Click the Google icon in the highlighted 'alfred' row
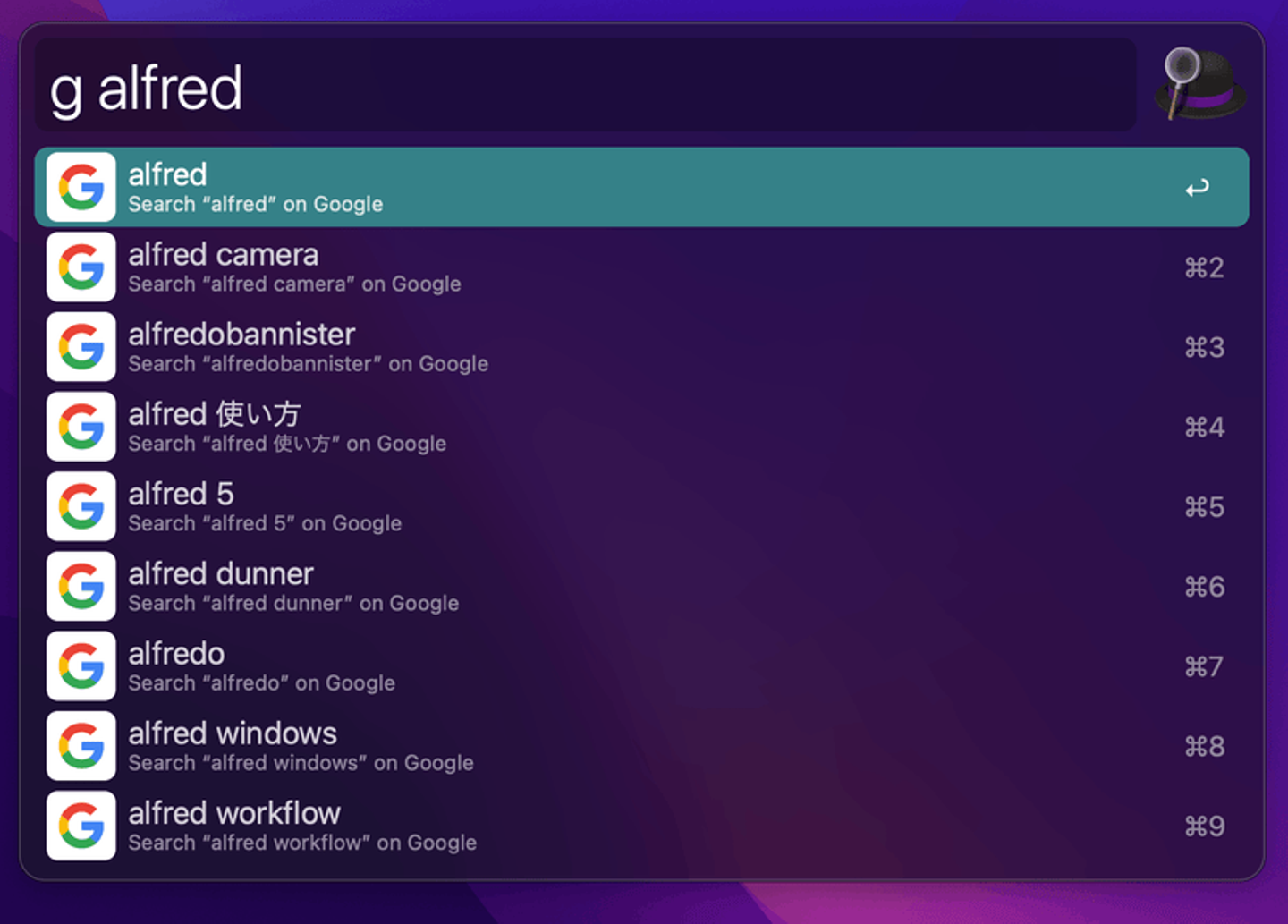The width and height of the screenshot is (1288, 924). [x=81, y=187]
